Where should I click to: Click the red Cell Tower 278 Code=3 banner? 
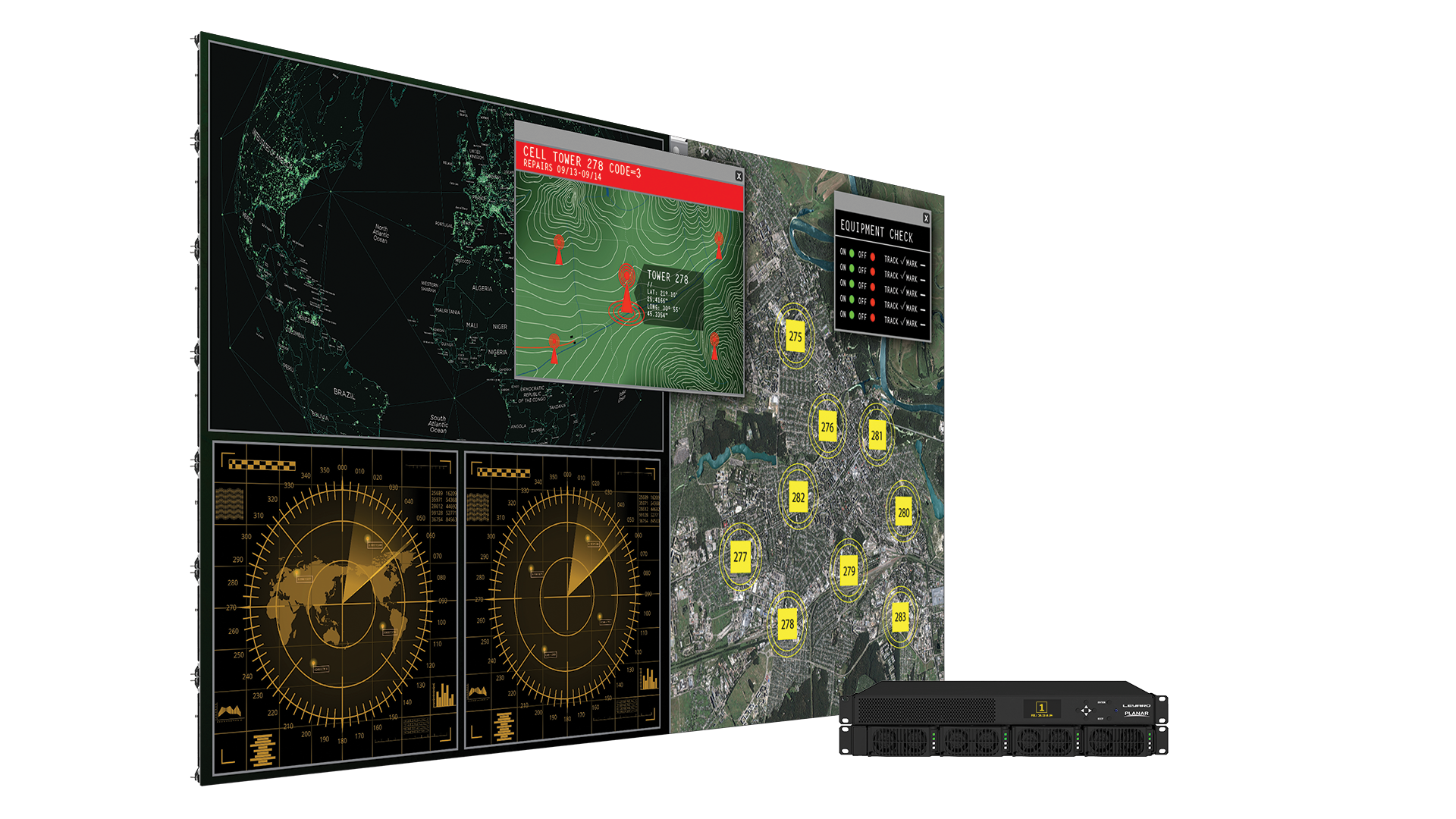tap(629, 177)
